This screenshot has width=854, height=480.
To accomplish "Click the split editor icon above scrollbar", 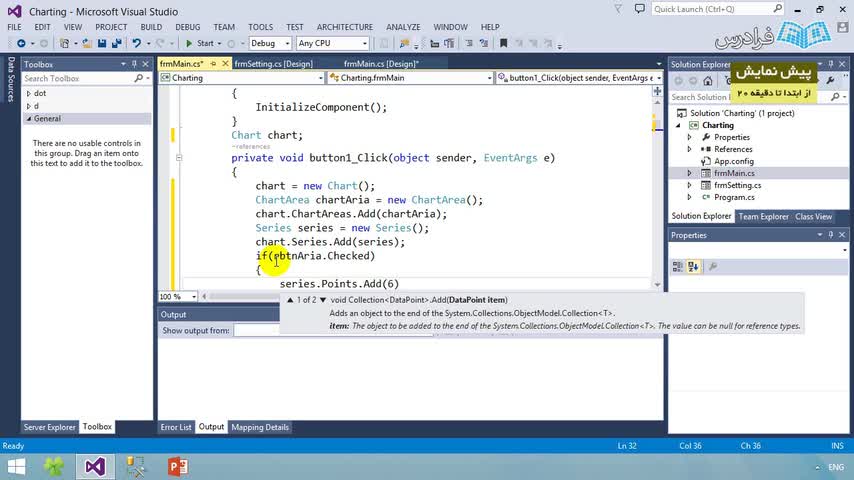I will 657,91.
